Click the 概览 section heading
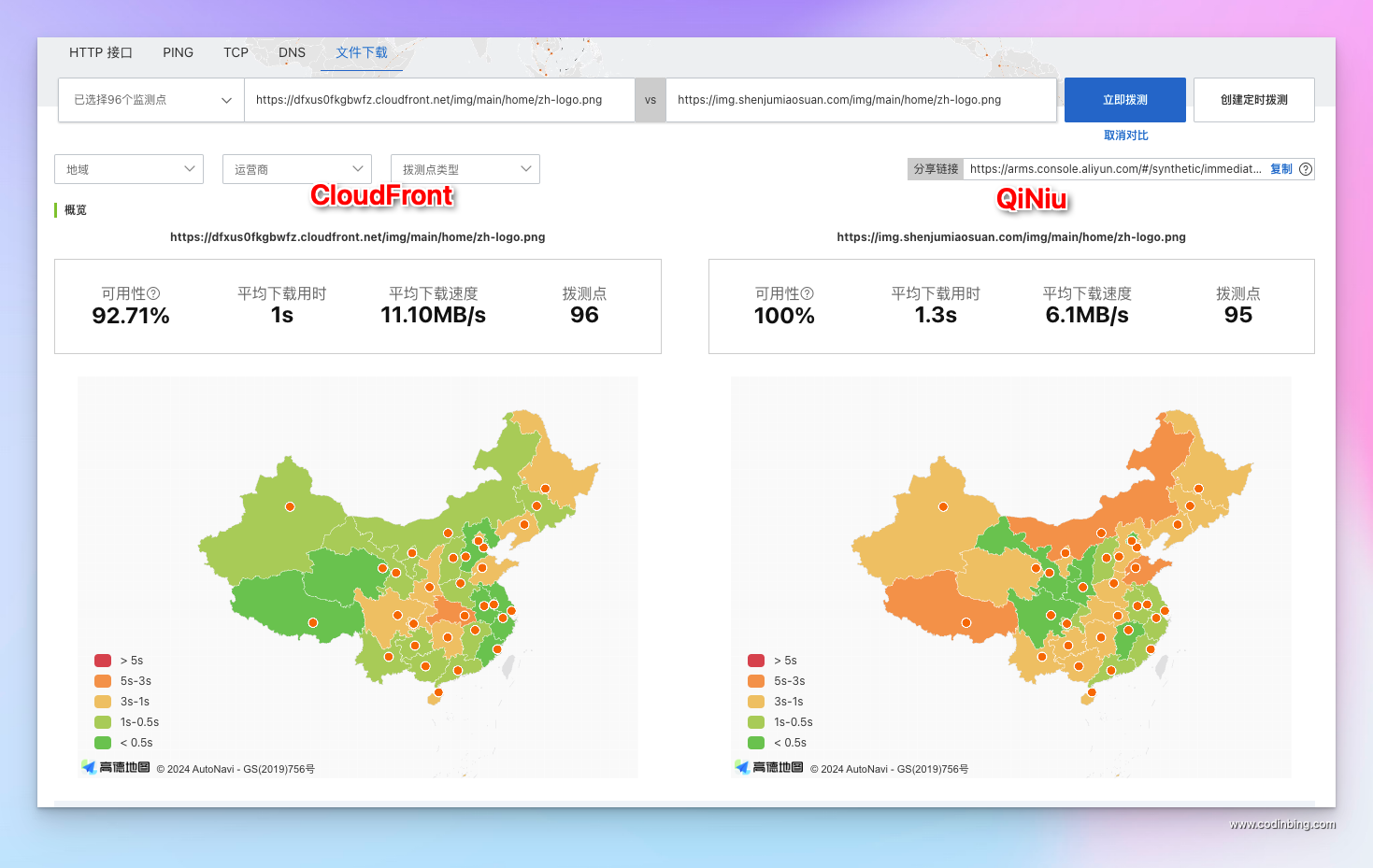 point(76,210)
